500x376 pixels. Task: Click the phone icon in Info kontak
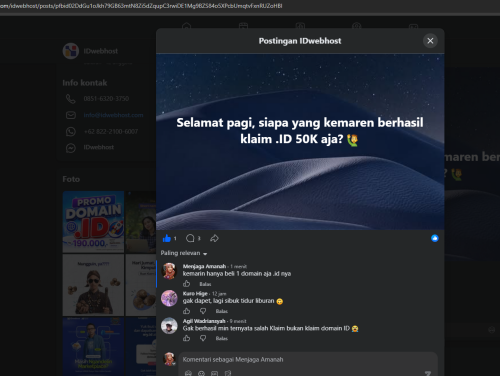pyautogui.click(x=71, y=99)
